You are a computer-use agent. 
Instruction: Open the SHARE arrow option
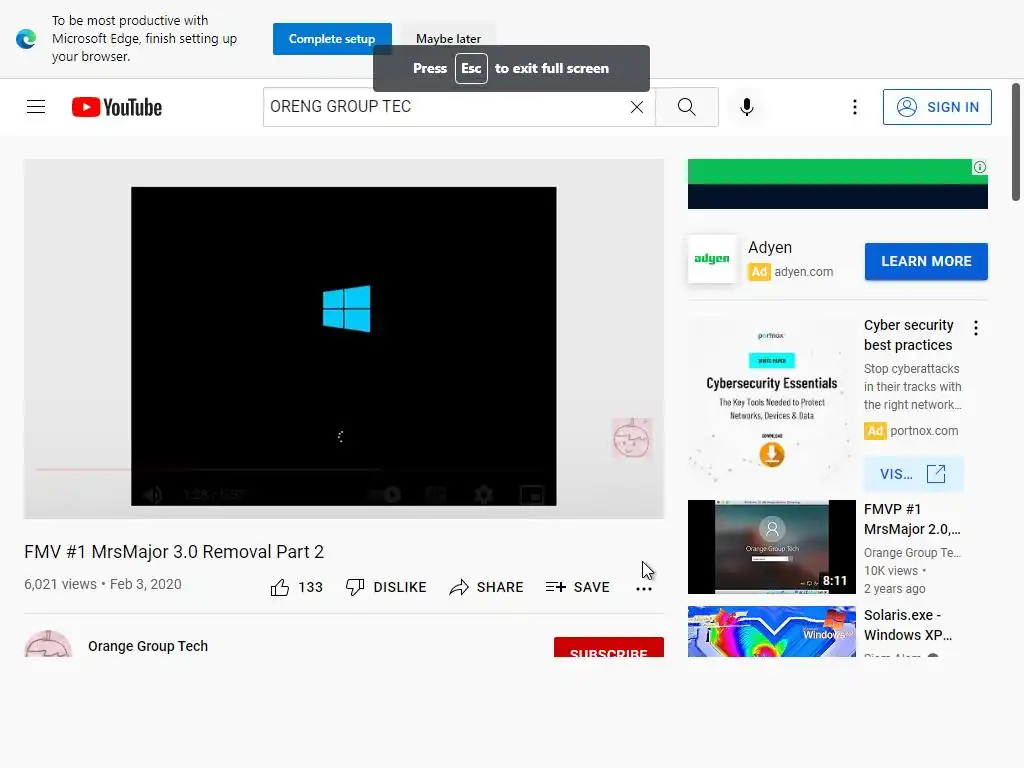pos(487,587)
